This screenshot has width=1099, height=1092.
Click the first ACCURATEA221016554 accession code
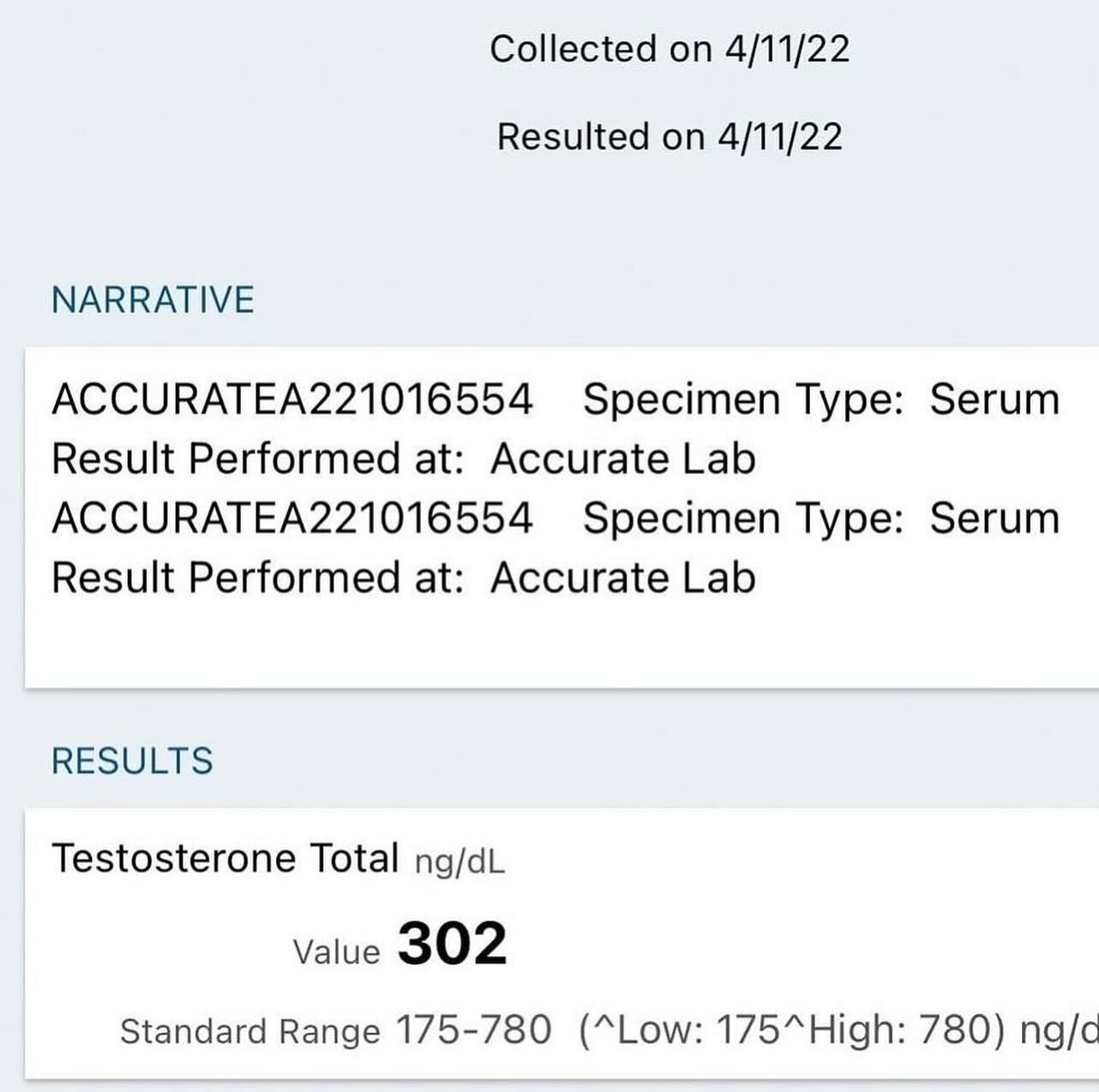click(x=292, y=400)
